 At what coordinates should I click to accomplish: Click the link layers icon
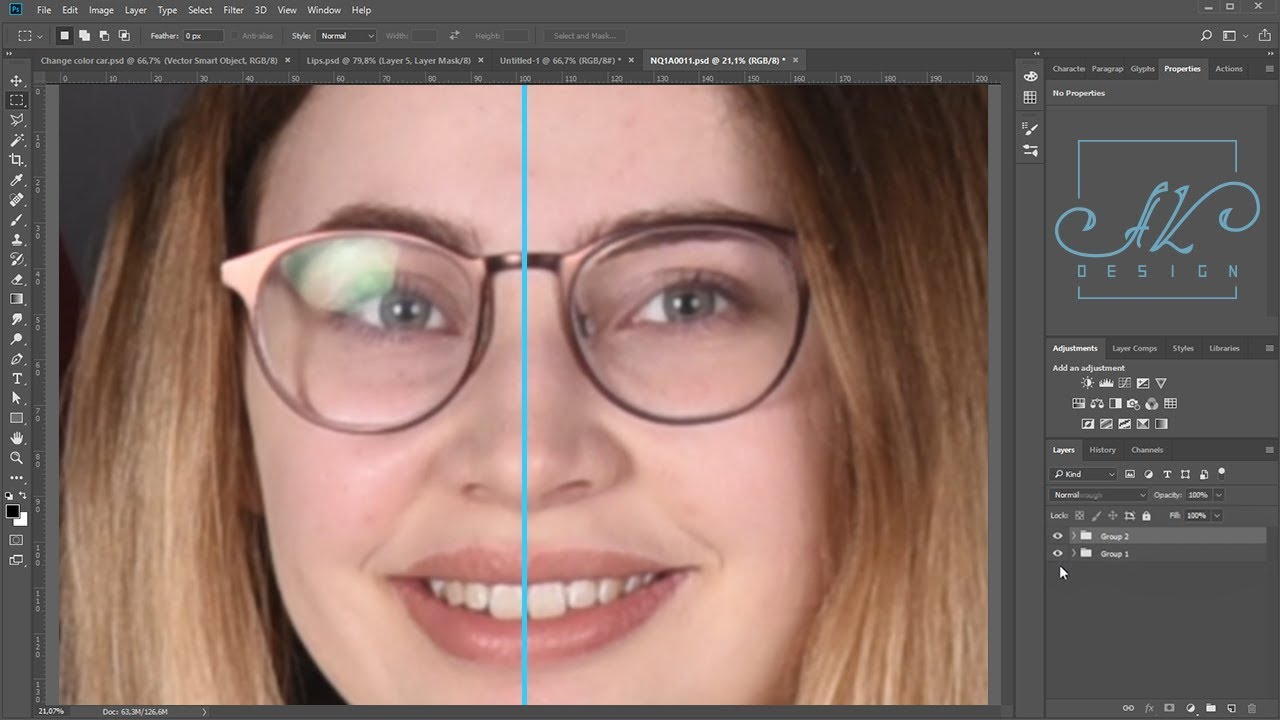click(x=1128, y=708)
